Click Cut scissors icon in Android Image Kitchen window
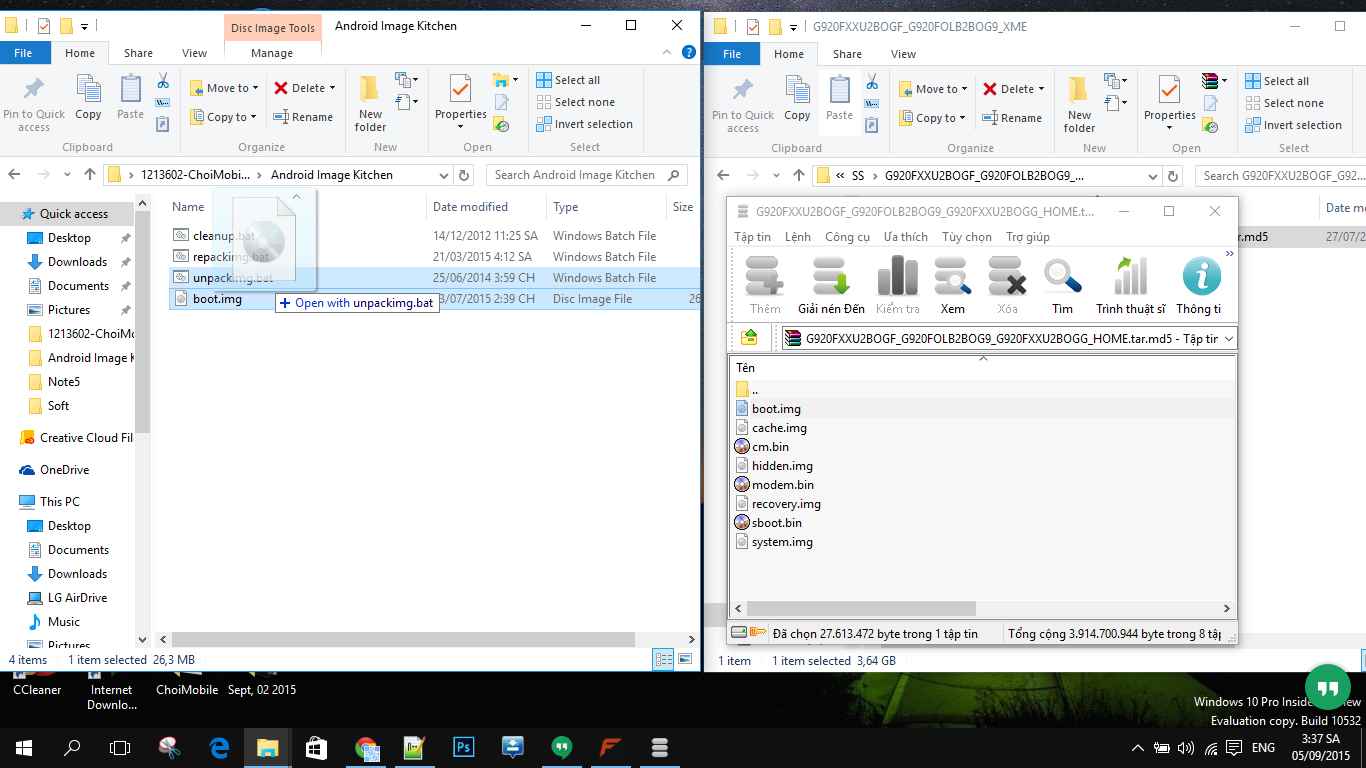 (163, 81)
